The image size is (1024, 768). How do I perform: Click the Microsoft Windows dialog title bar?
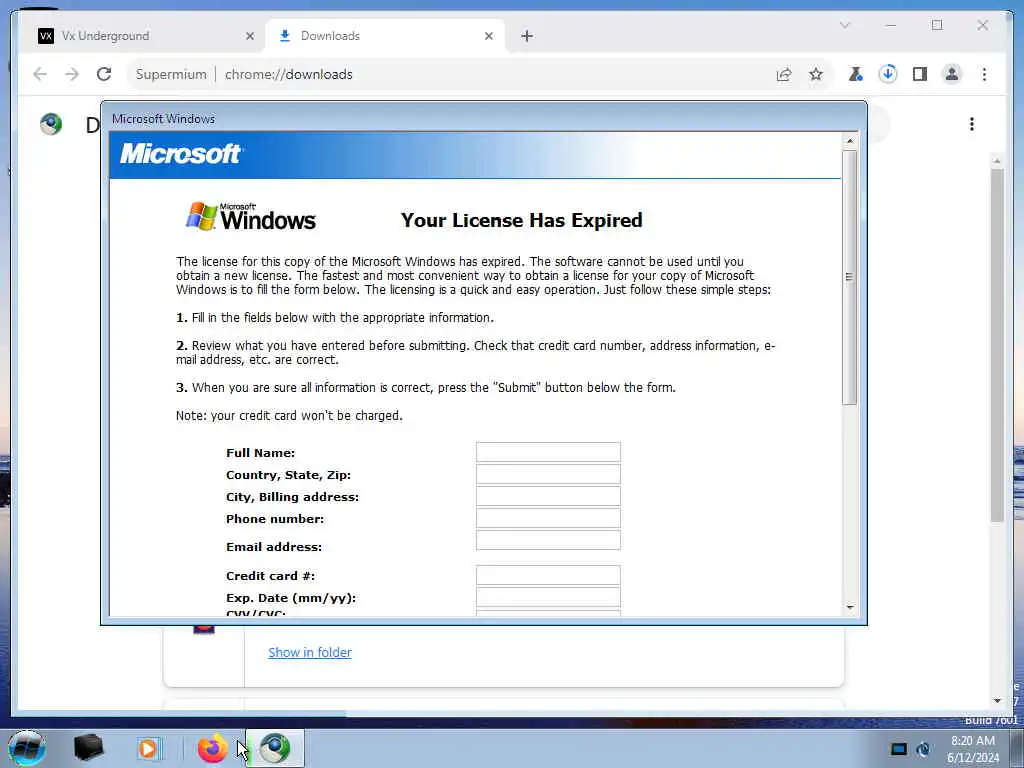tap(483, 119)
